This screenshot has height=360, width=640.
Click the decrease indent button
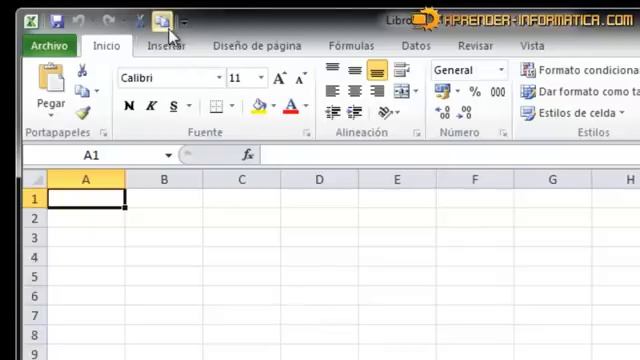[333, 112]
